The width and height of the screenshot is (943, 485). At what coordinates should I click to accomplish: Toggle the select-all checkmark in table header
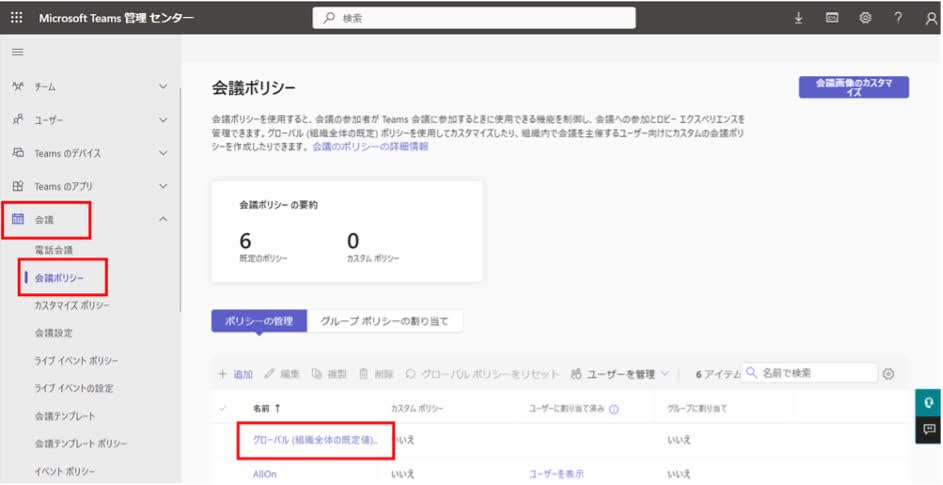point(223,409)
